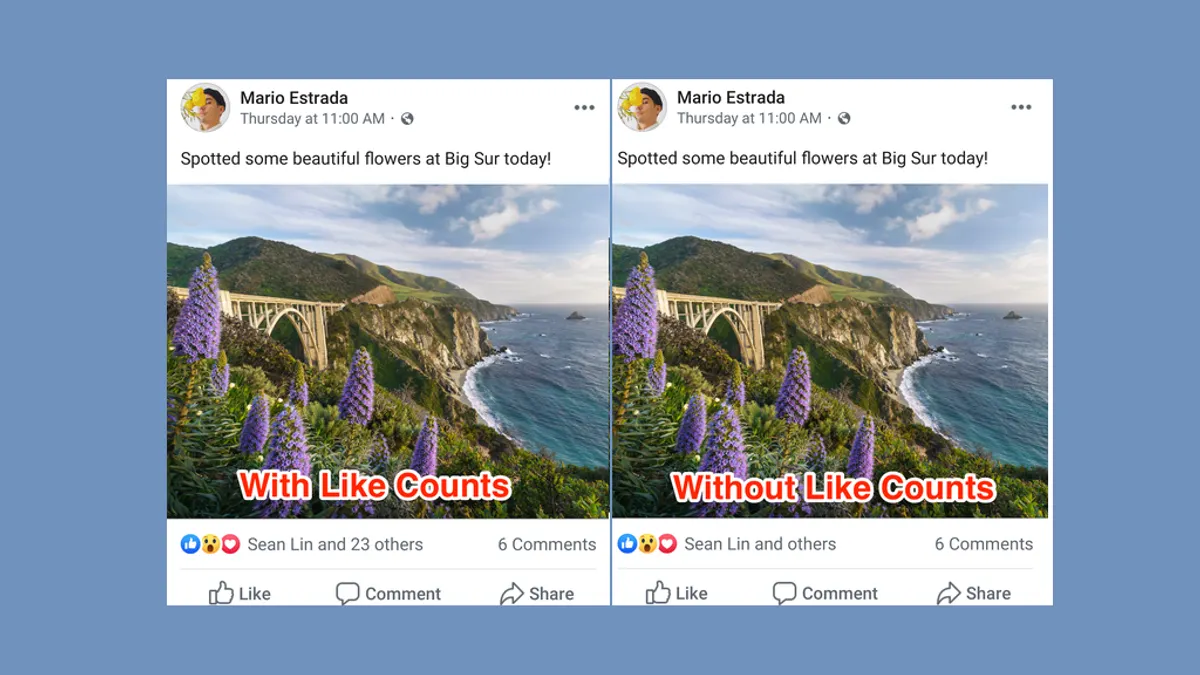The image size is (1200, 675).
Task: Click the Comment button on the right post
Action: pyautogui.click(x=824, y=593)
